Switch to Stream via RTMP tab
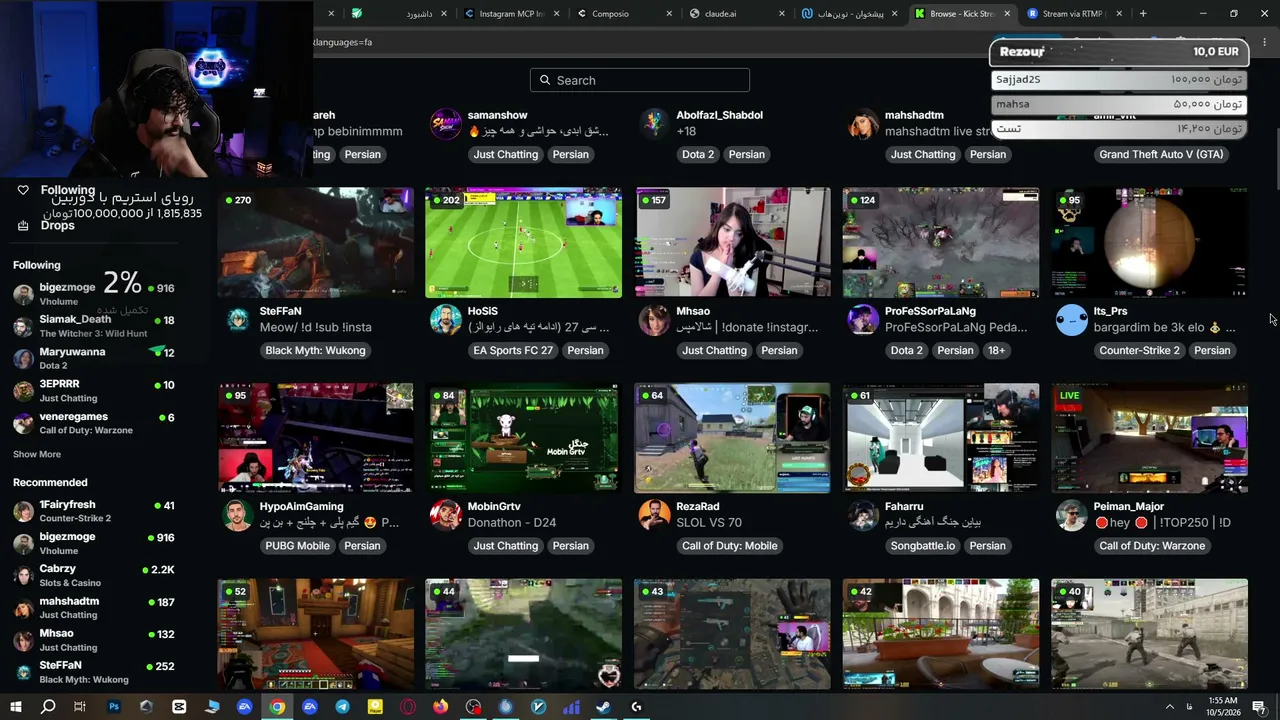Image resolution: width=1280 pixels, height=720 pixels. point(1075,14)
